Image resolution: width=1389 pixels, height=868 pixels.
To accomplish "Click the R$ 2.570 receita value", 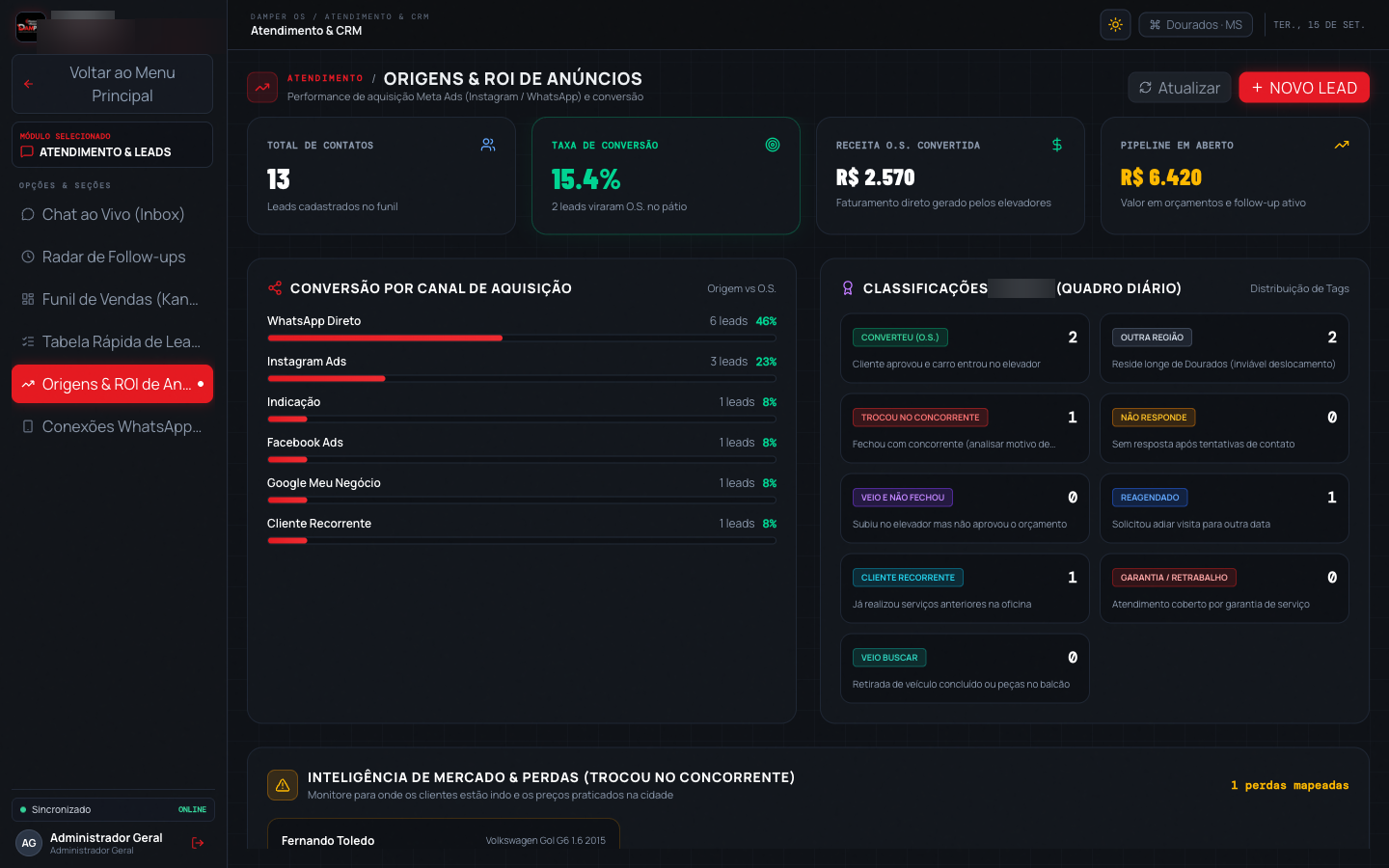I will (876, 177).
